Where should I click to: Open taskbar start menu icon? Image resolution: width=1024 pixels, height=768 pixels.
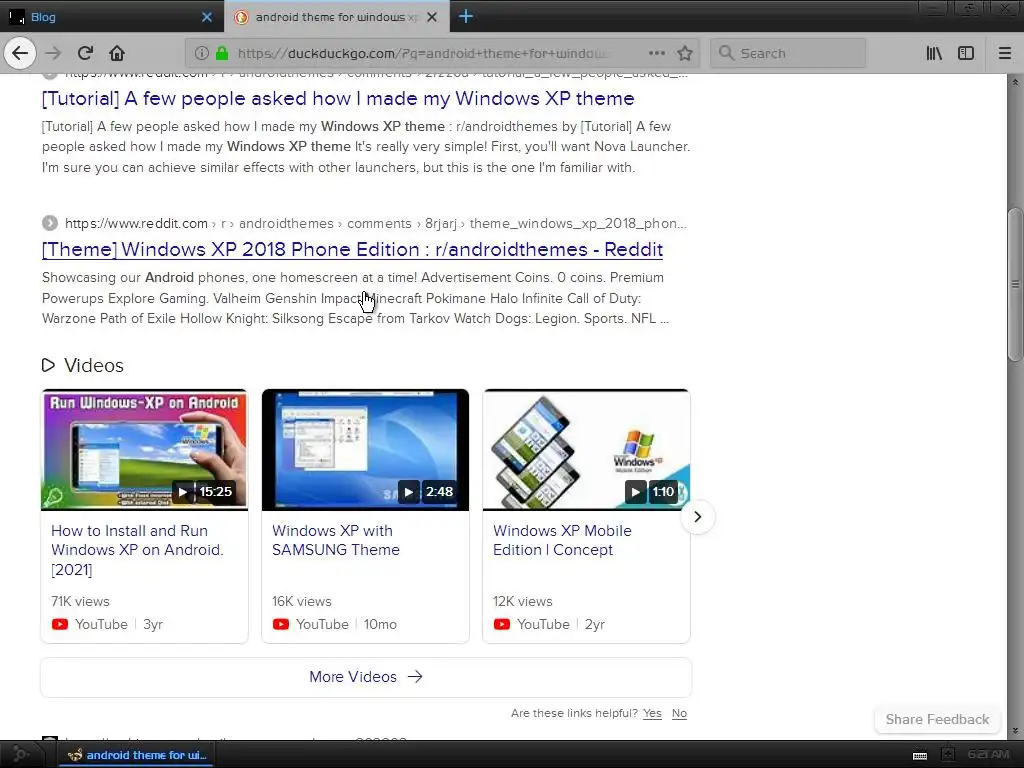(20, 755)
